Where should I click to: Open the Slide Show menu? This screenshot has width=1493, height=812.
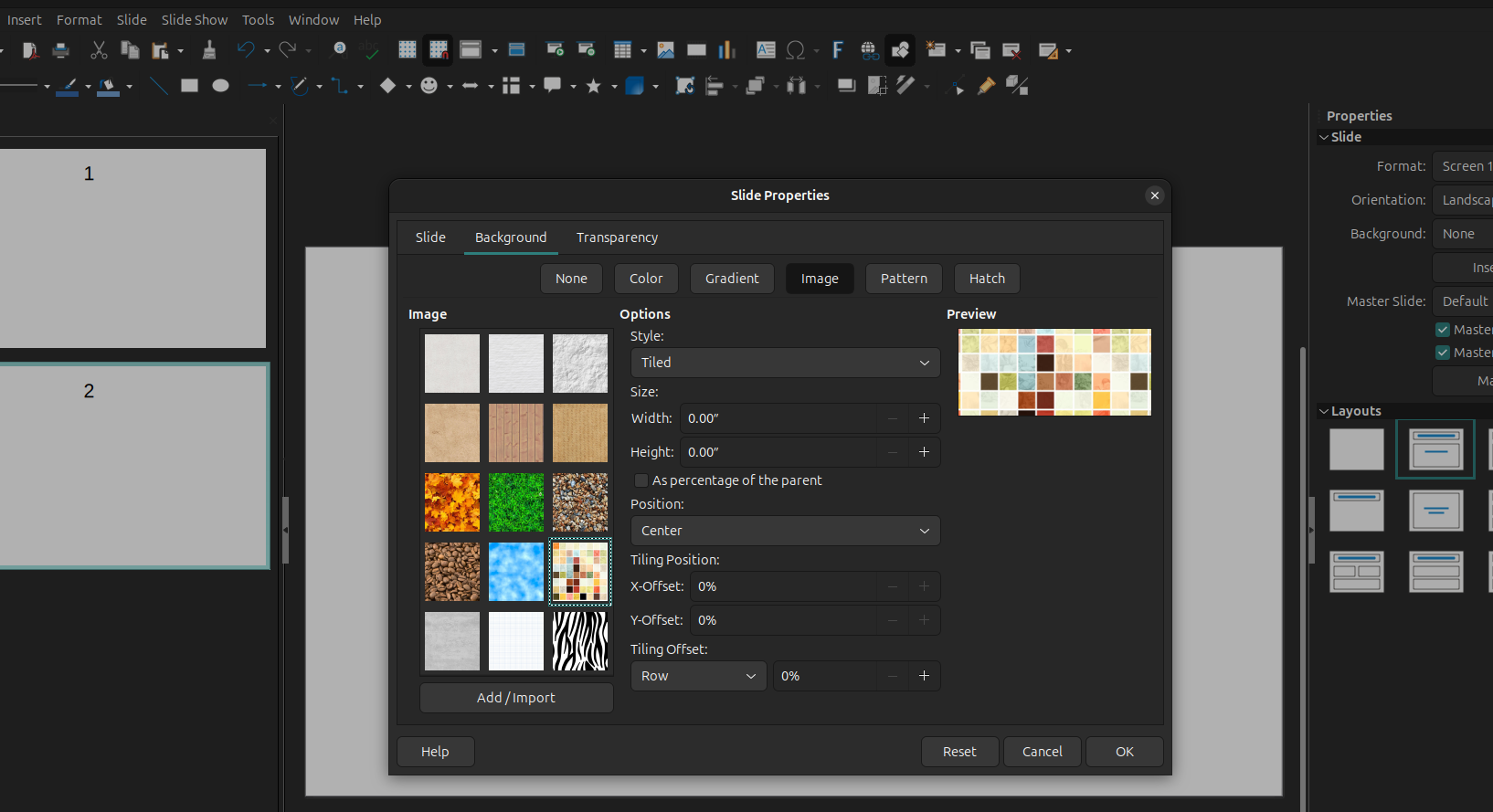coord(195,20)
